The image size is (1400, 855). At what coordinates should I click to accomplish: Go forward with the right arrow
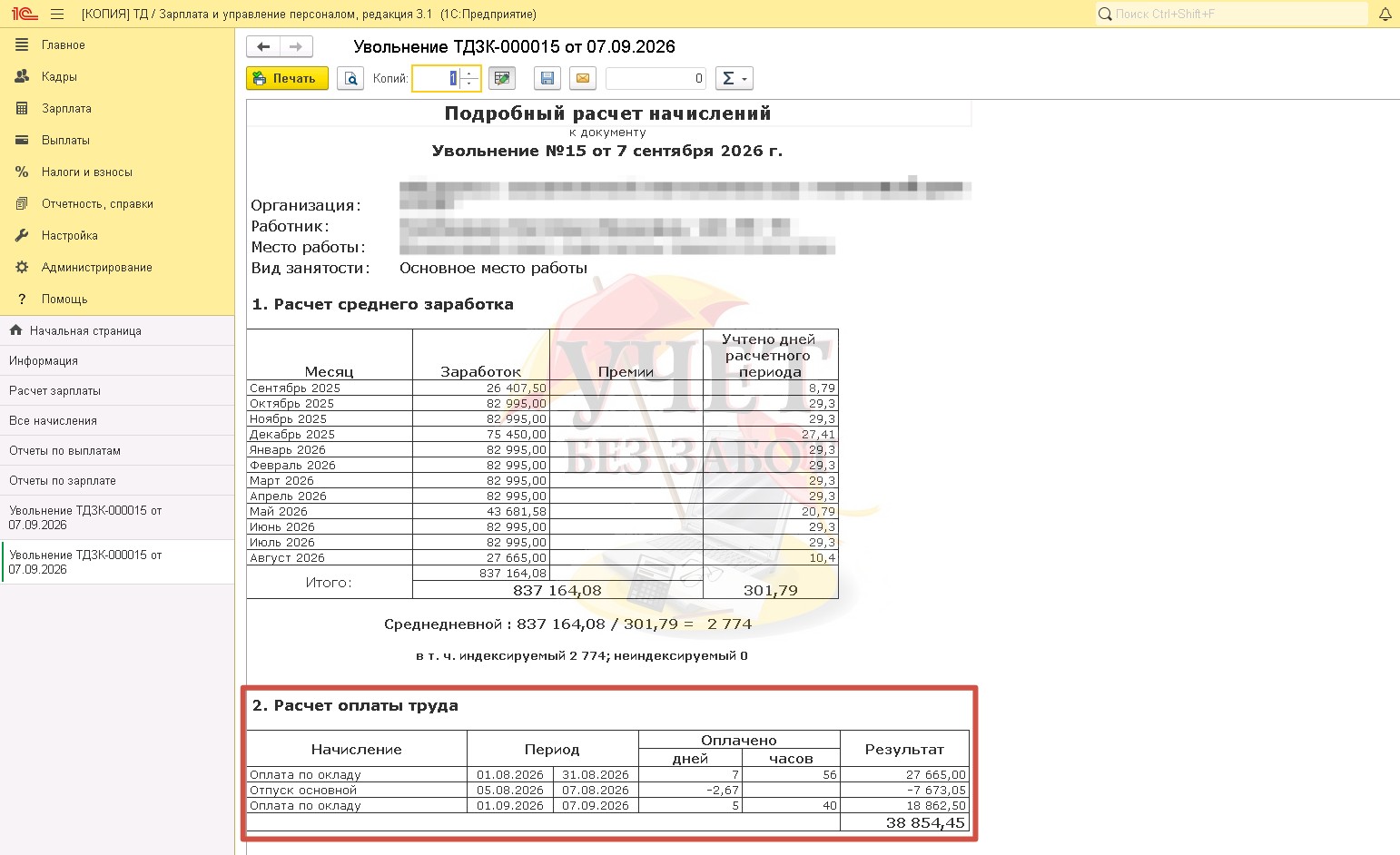296,46
